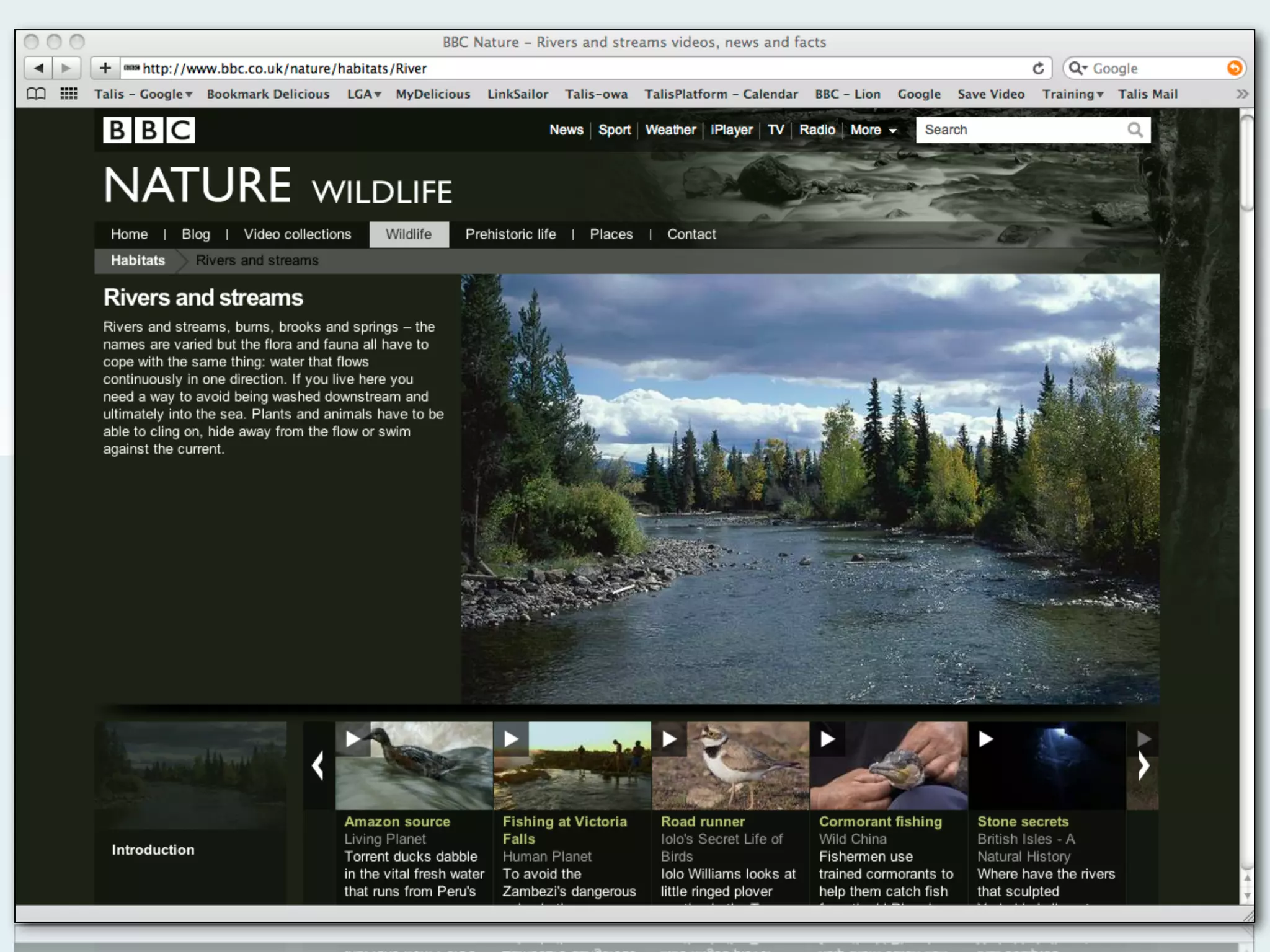Reload the page with the refresh icon

point(1038,68)
